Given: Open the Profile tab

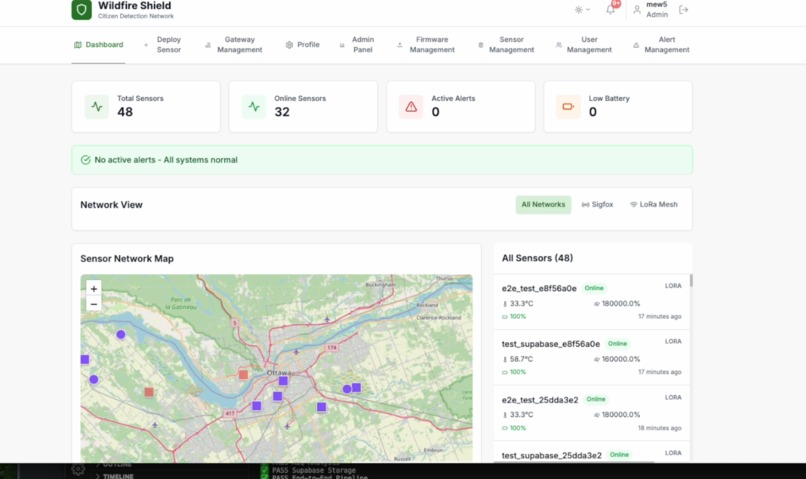Looking at the screenshot, I should point(303,45).
